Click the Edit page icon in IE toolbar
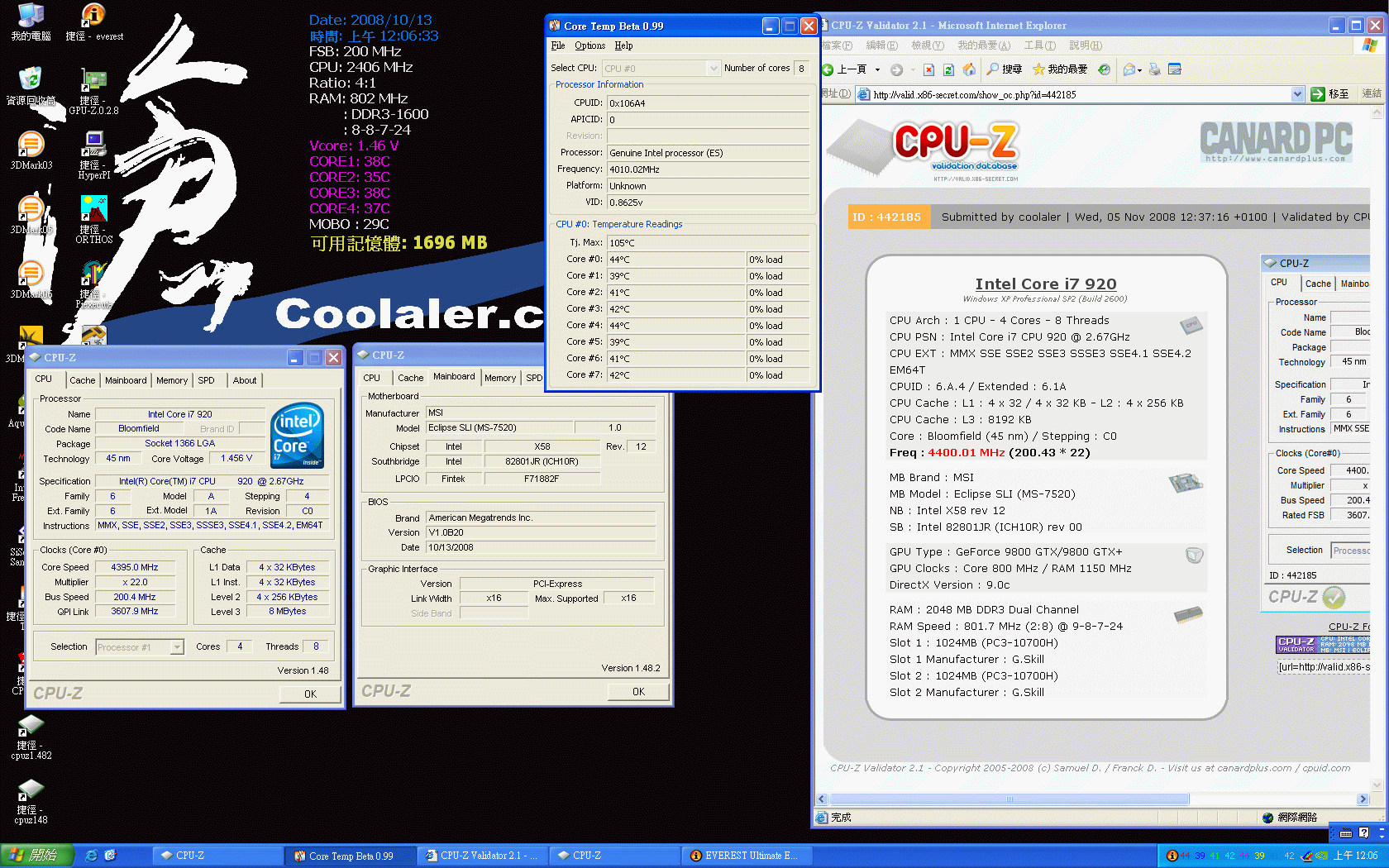The image size is (1389, 868). (x=1175, y=69)
